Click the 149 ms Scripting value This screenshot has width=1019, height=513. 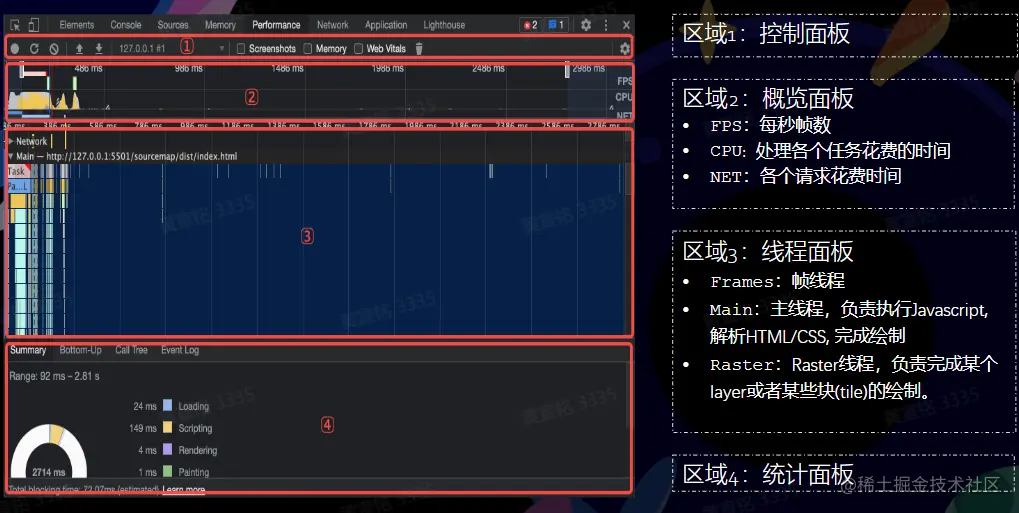(x=143, y=428)
